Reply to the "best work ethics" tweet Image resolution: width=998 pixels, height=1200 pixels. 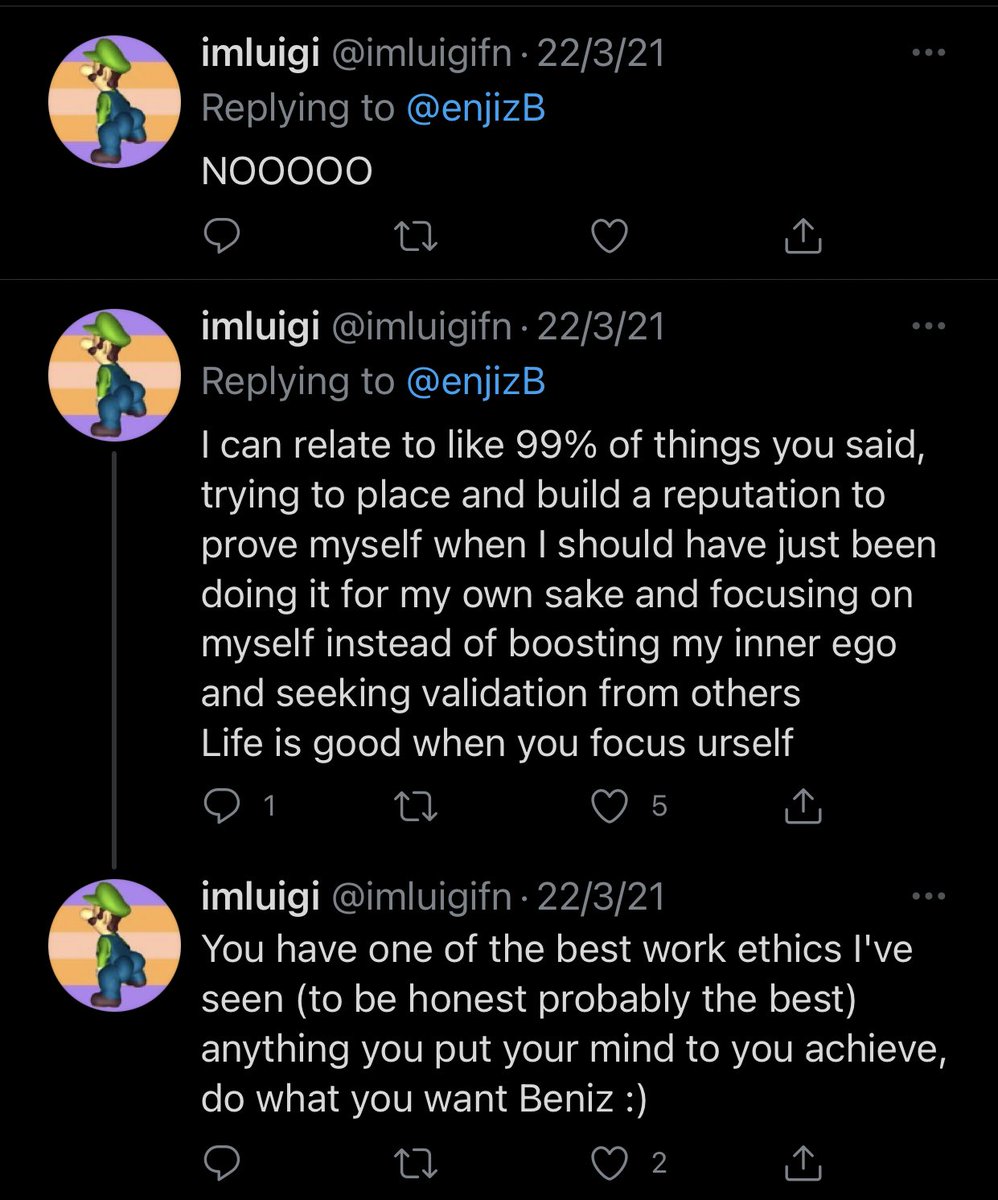[219, 1162]
